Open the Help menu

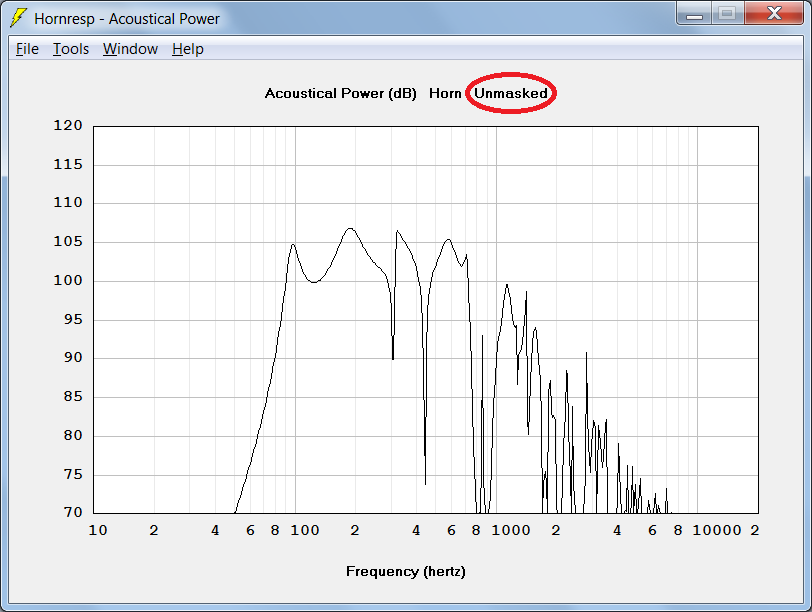(187, 49)
